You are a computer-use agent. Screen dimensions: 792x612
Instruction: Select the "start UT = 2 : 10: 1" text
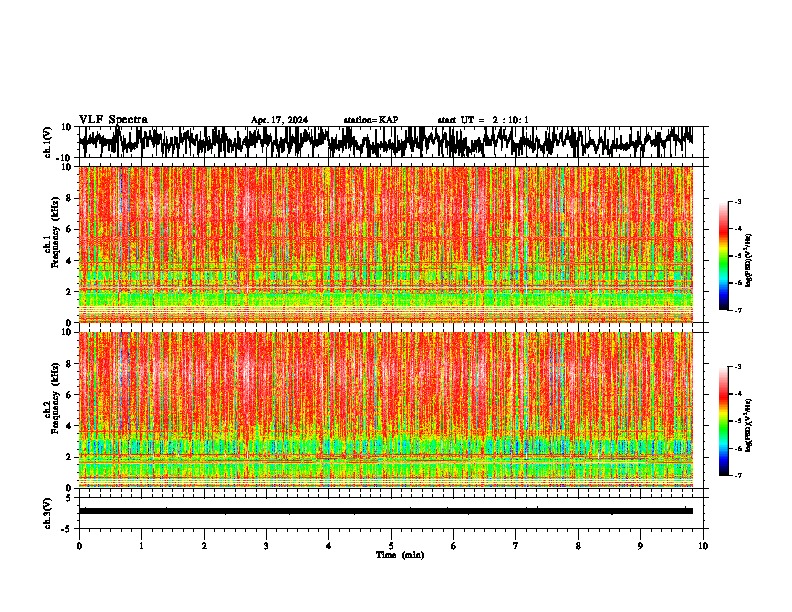483,120
